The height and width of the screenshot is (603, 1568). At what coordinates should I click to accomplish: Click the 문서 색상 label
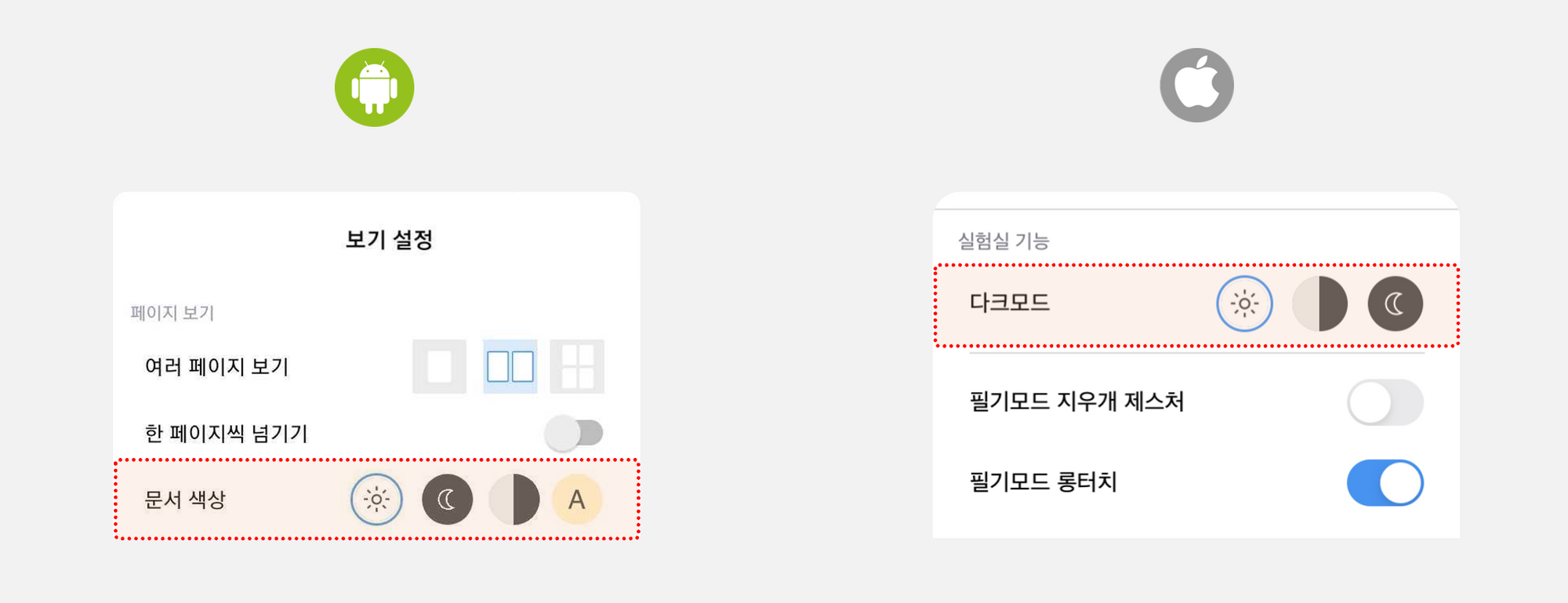pyautogui.click(x=185, y=499)
